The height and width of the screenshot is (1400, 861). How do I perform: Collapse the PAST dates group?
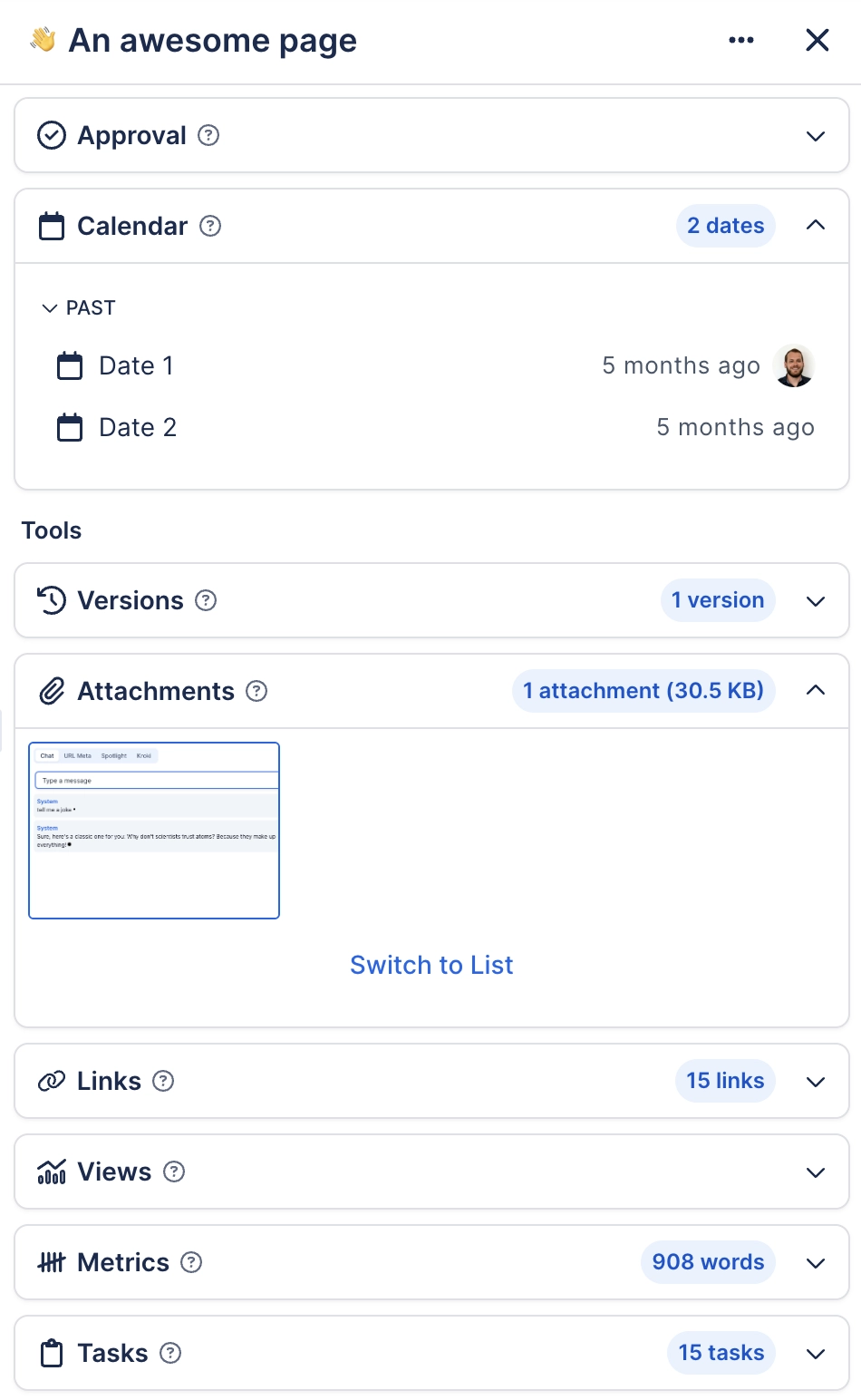[50, 308]
